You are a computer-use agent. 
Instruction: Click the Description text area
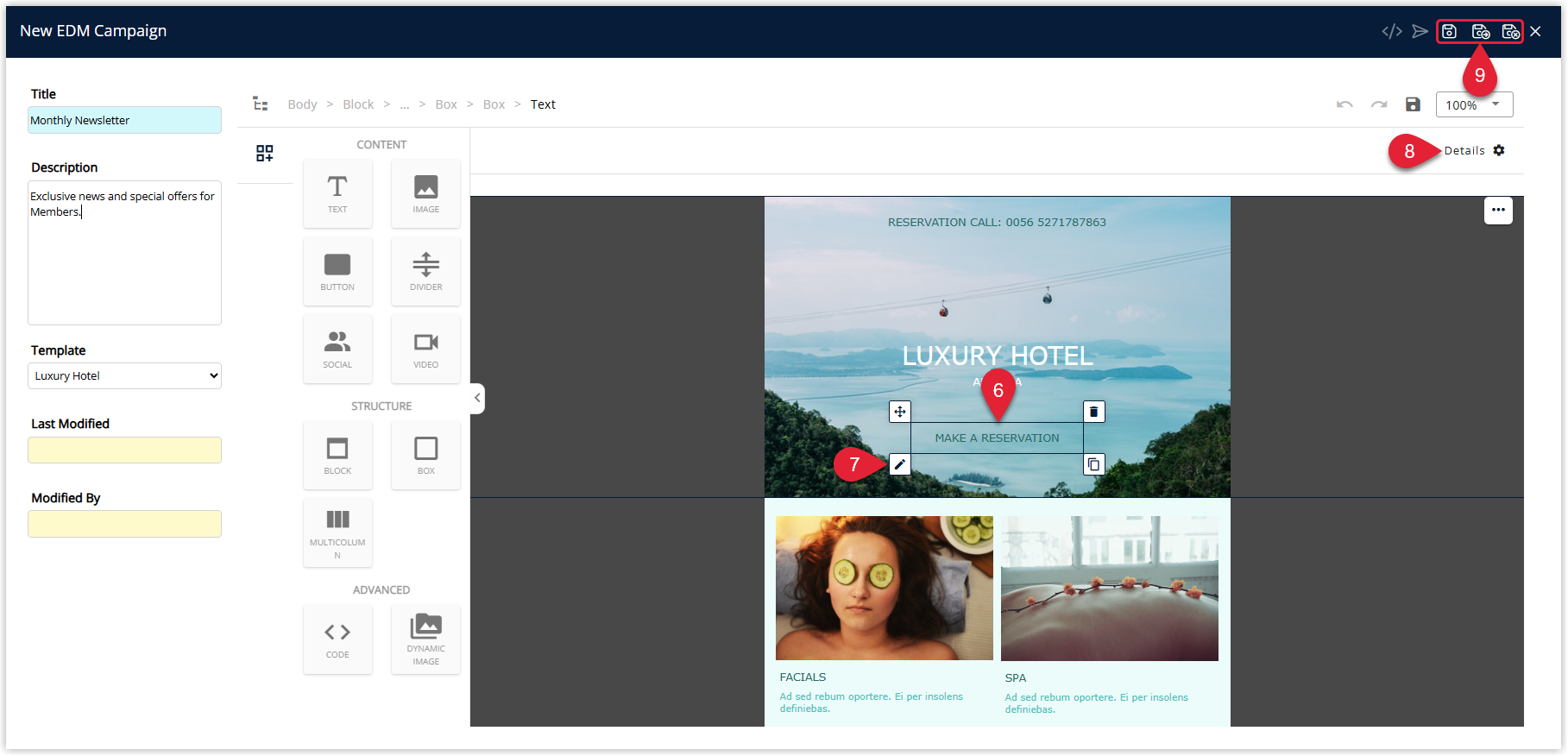pyautogui.click(x=124, y=252)
